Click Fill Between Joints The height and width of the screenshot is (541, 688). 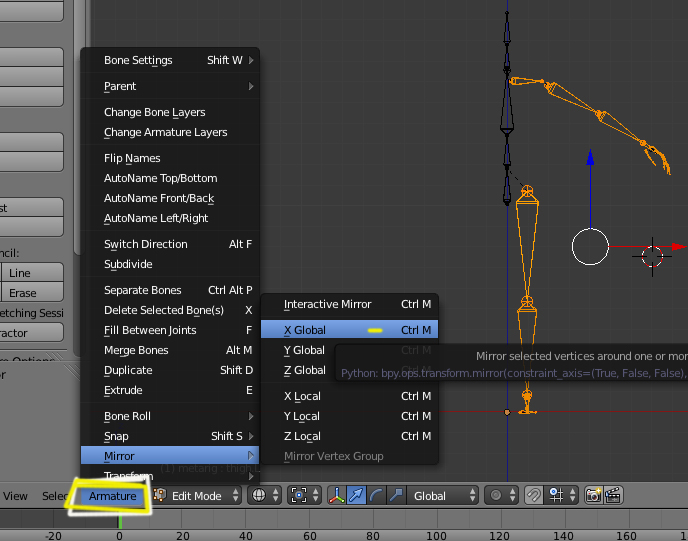tap(170, 330)
